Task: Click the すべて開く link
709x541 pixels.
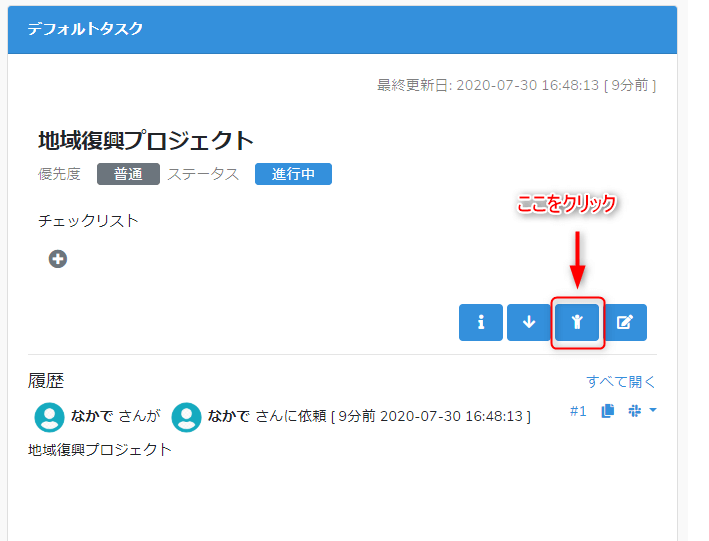Action: pyautogui.click(x=621, y=381)
